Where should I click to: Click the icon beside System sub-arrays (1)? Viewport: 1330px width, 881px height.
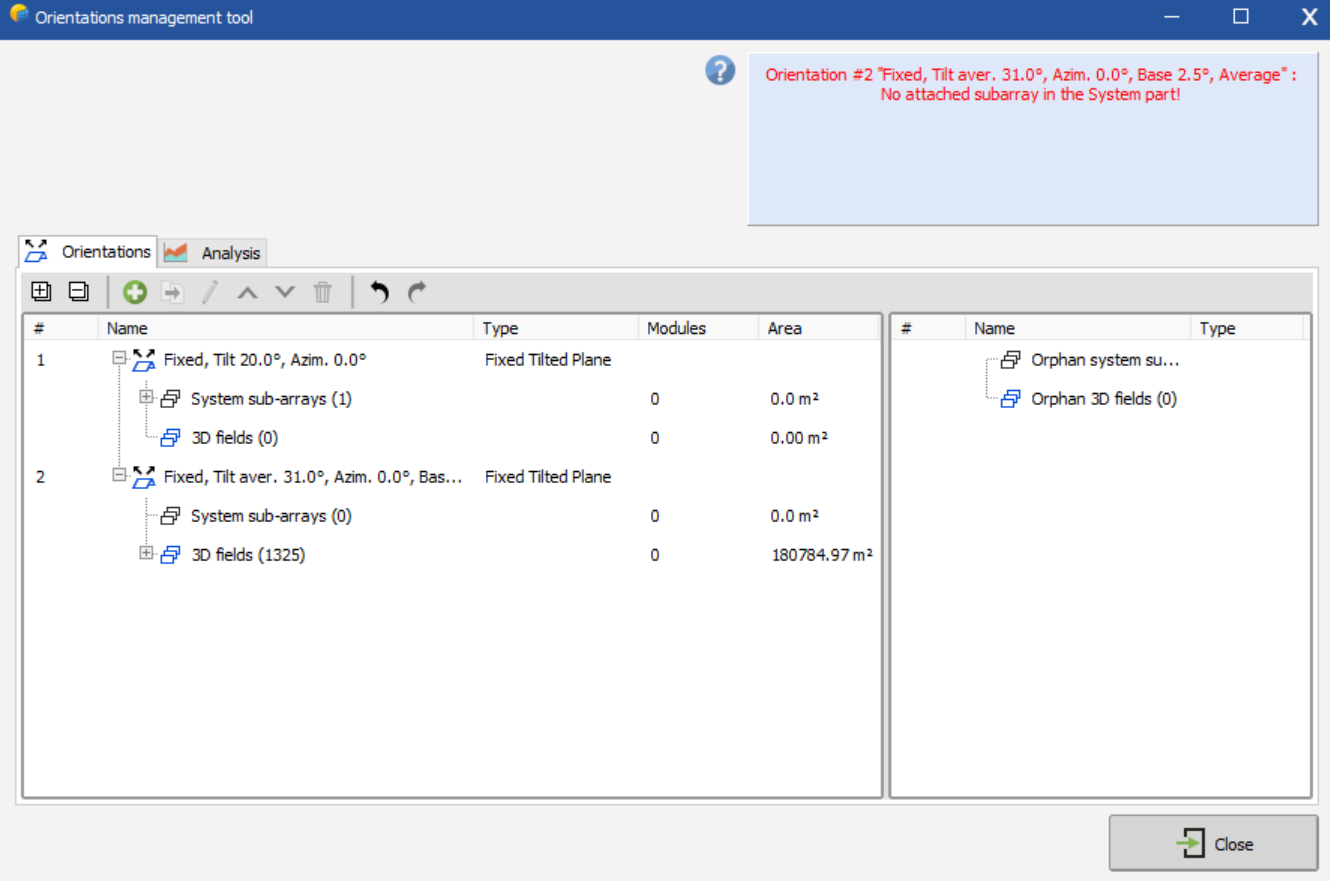pos(171,399)
